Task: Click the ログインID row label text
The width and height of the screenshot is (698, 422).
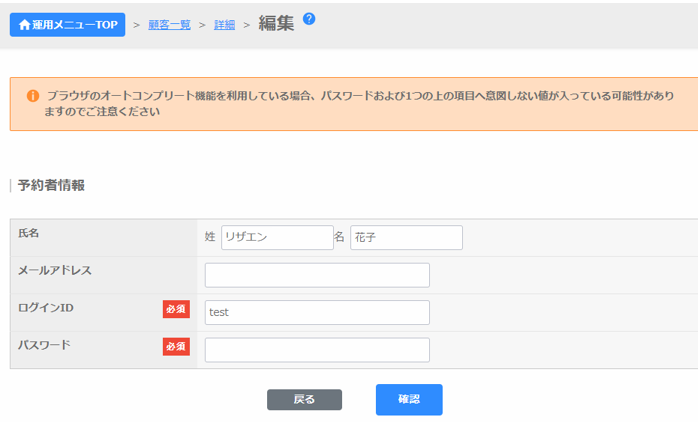Action: [46, 308]
